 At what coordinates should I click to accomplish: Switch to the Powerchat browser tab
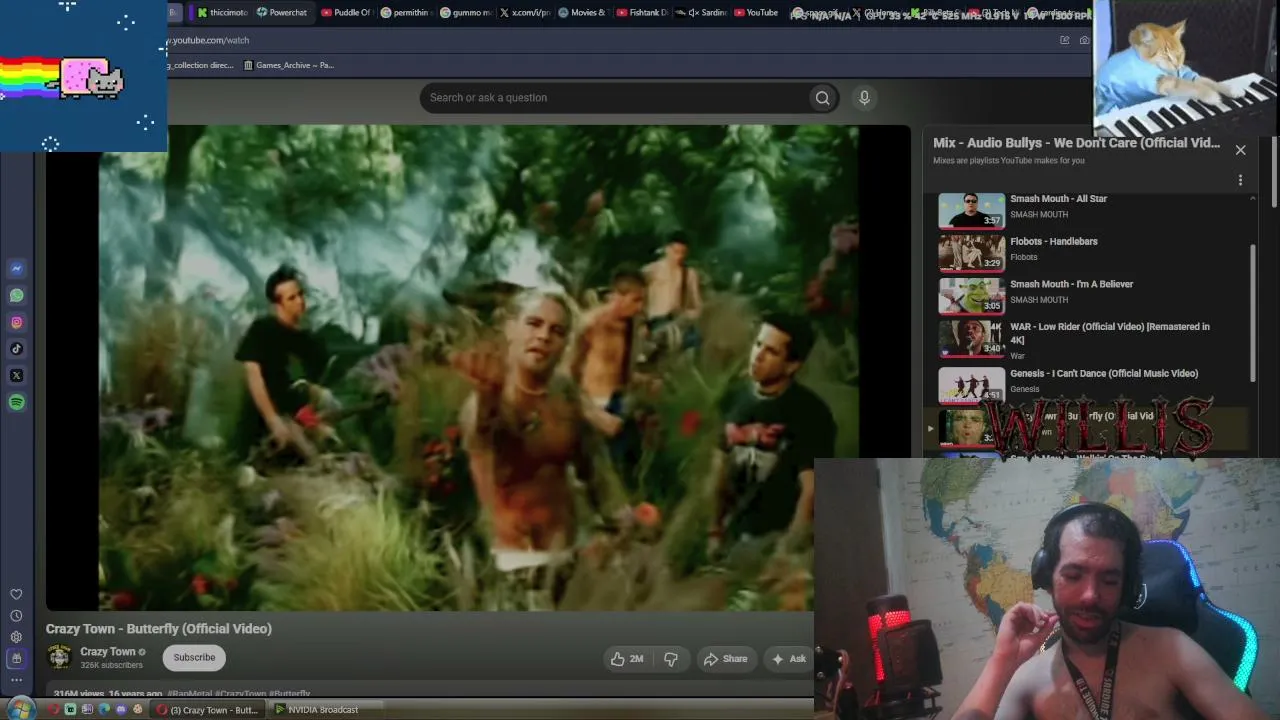(x=282, y=13)
